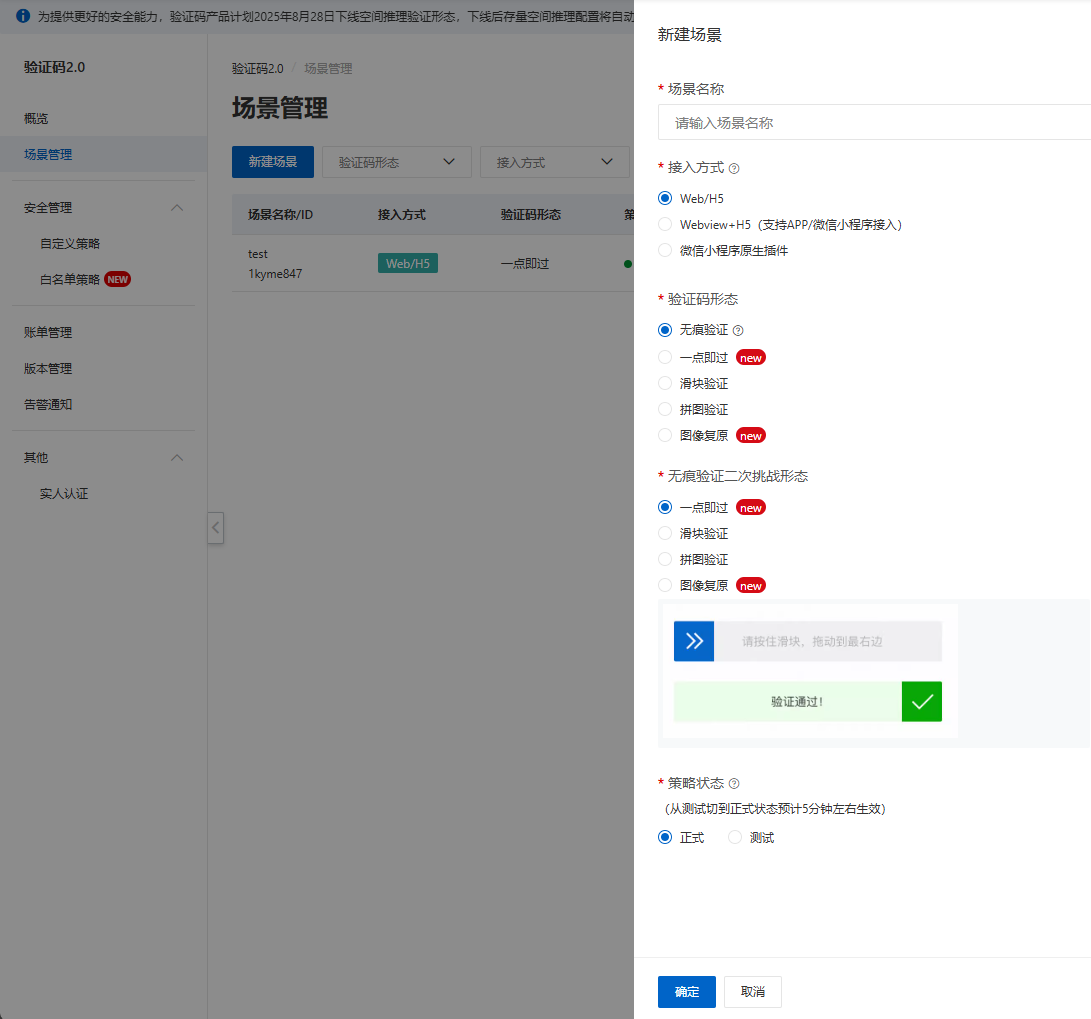Open the 接入方式 filter dropdown
1091x1019 pixels.
[x=554, y=161]
